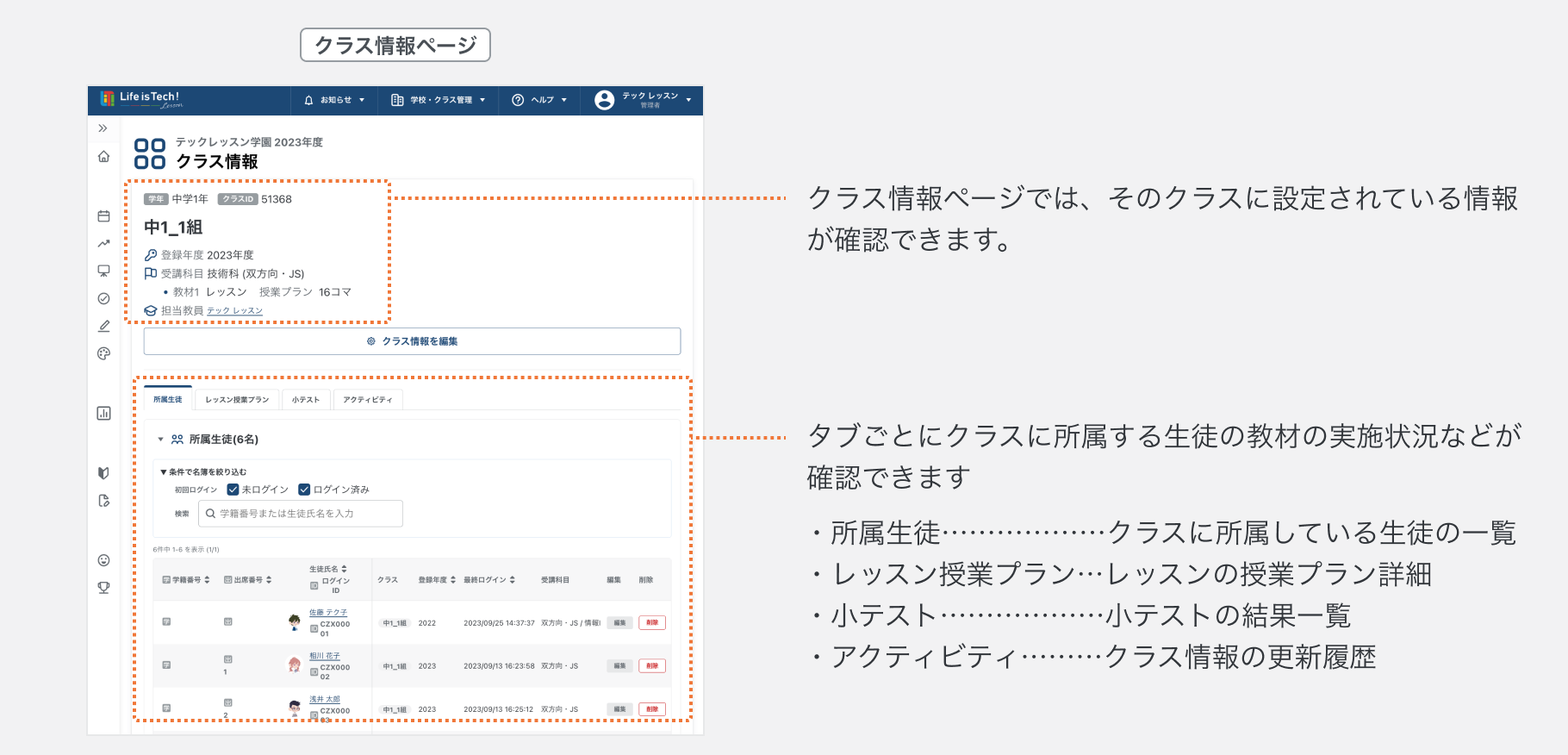The width and height of the screenshot is (1568, 755).
Task: Open the お知らせ dropdown menu
Action: tap(334, 100)
